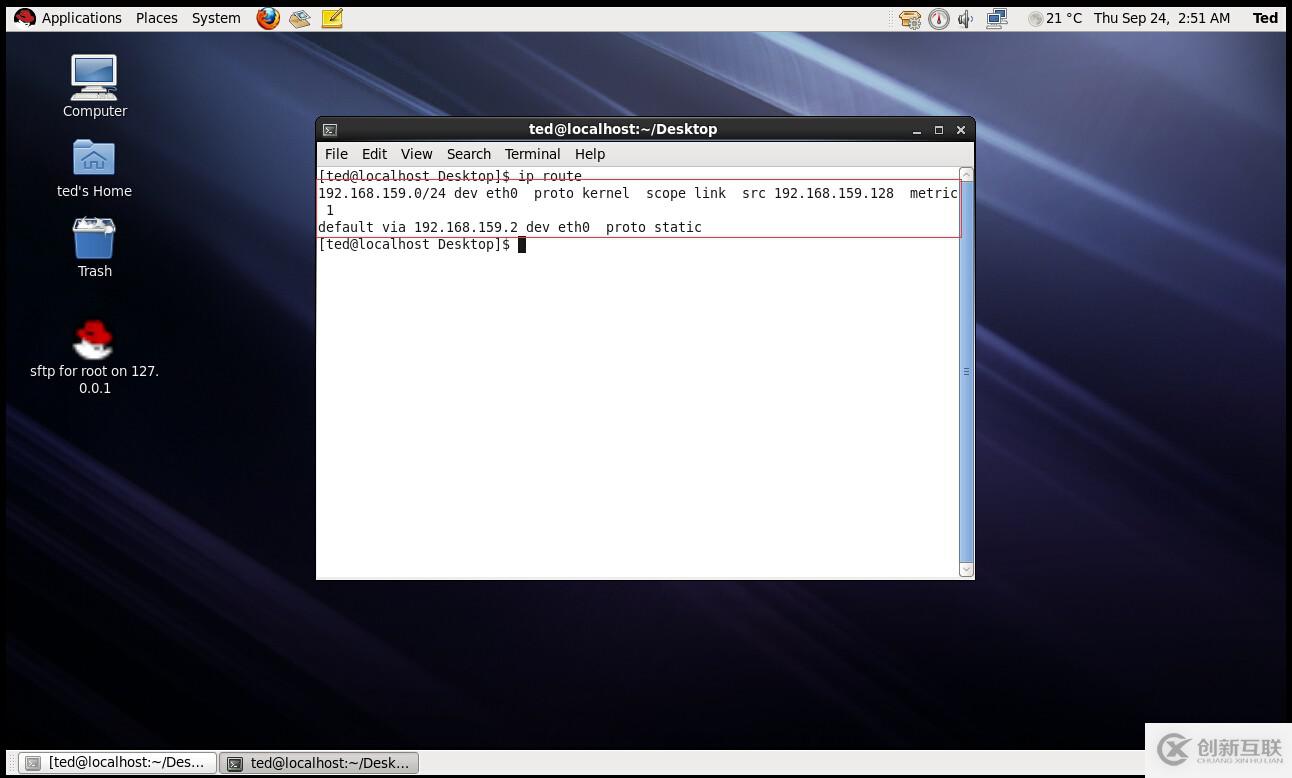Click the terminal scrollbar down arrow
This screenshot has height=778, width=1292.
[966, 570]
